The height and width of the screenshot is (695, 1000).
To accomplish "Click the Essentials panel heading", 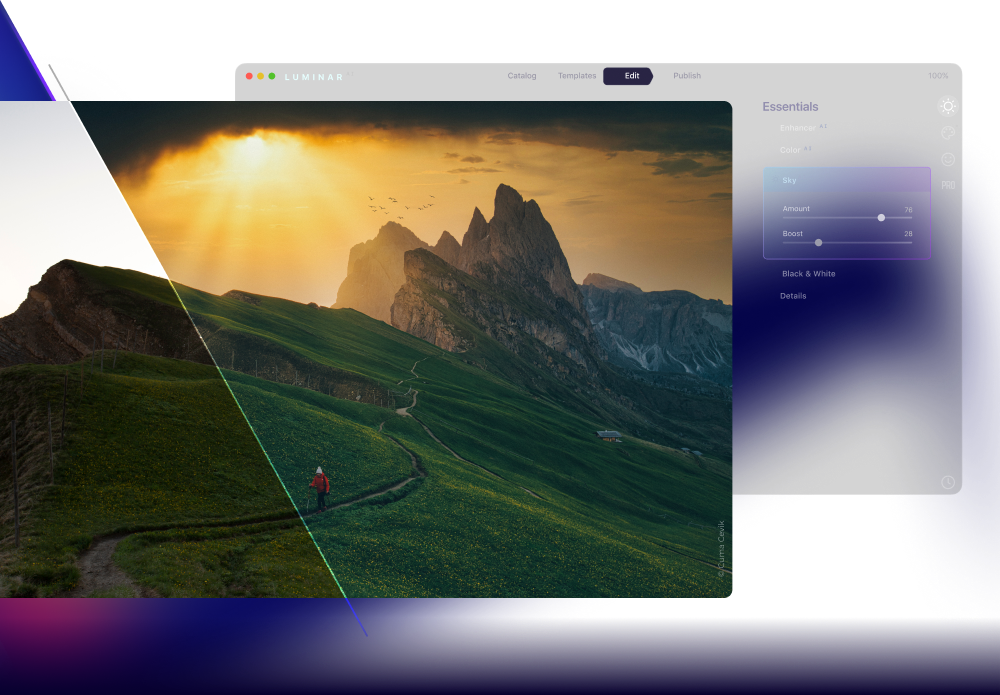I will coord(790,106).
